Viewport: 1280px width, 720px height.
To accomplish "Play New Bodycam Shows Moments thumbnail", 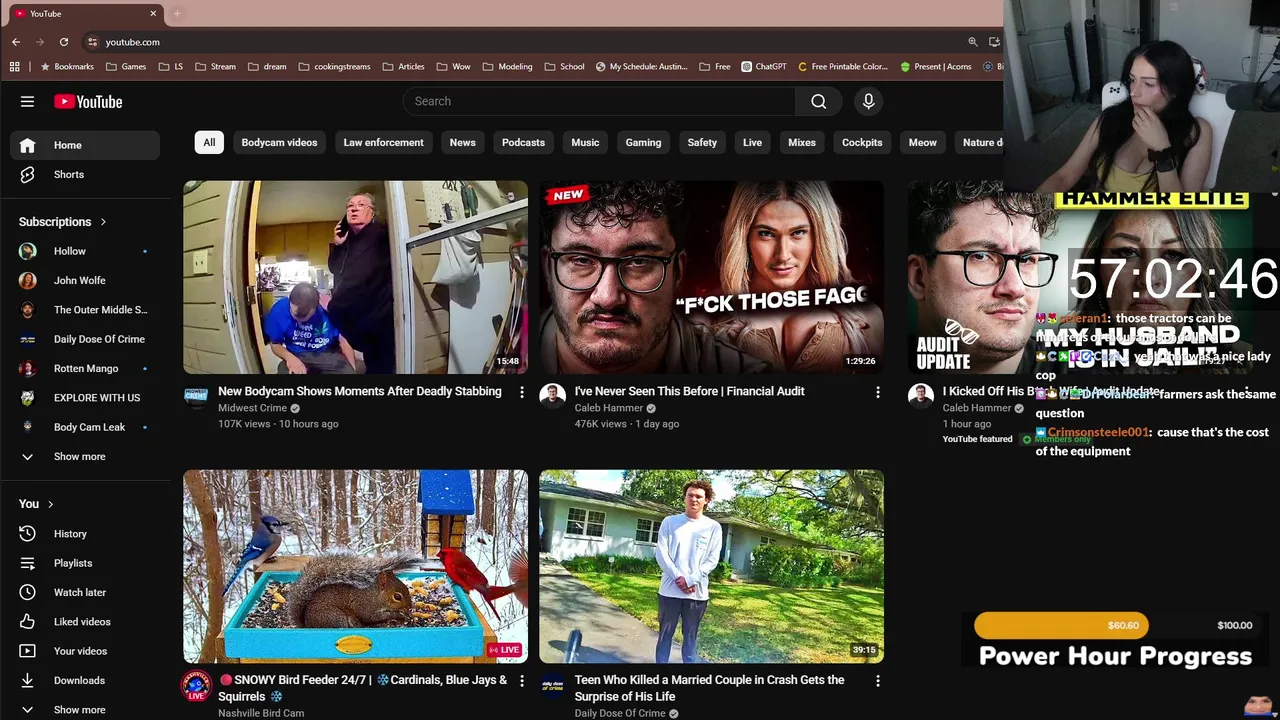I will point(355,277).
